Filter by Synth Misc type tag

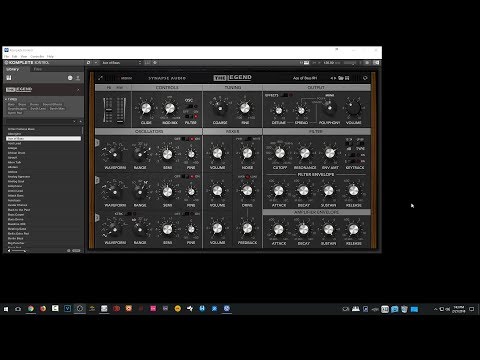(x=57, y=108)
